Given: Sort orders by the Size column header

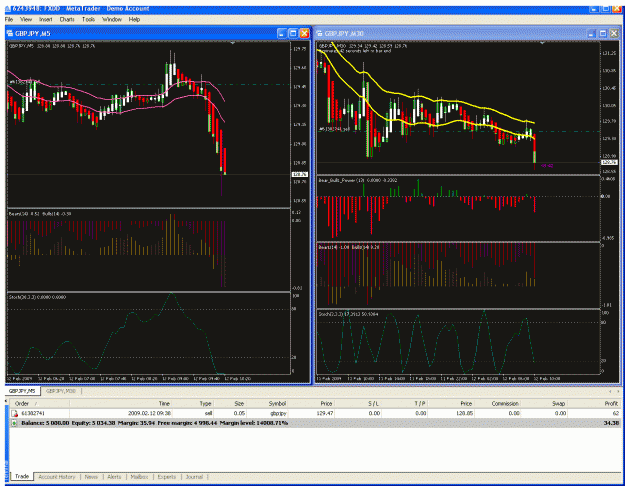Looking at the screenshot, I should tap(230, 403).
